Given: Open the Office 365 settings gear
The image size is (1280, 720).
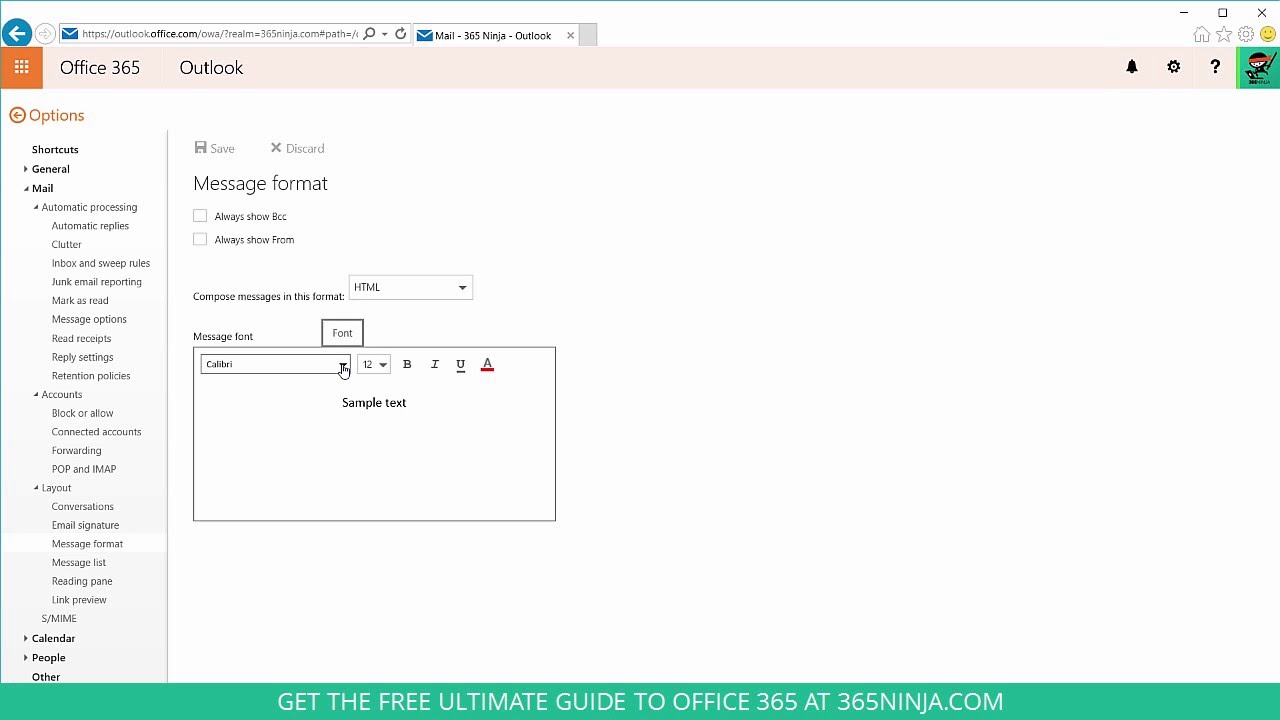Looking at the screenshot, I should click(x=1174, y=67).
